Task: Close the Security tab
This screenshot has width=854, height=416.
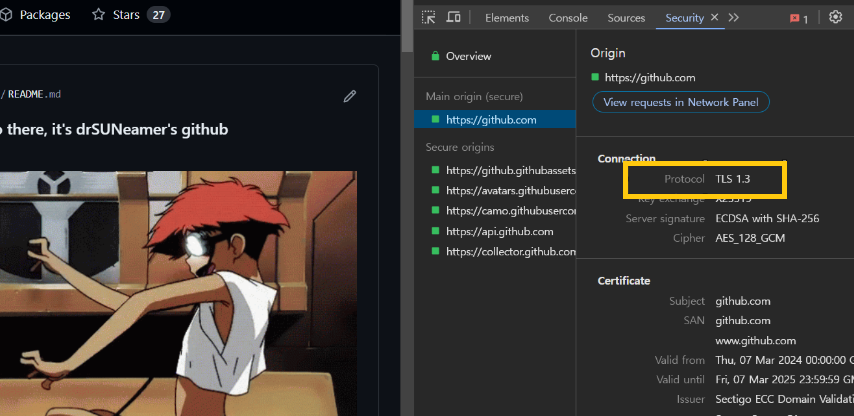Action: (x=715, y=17)
